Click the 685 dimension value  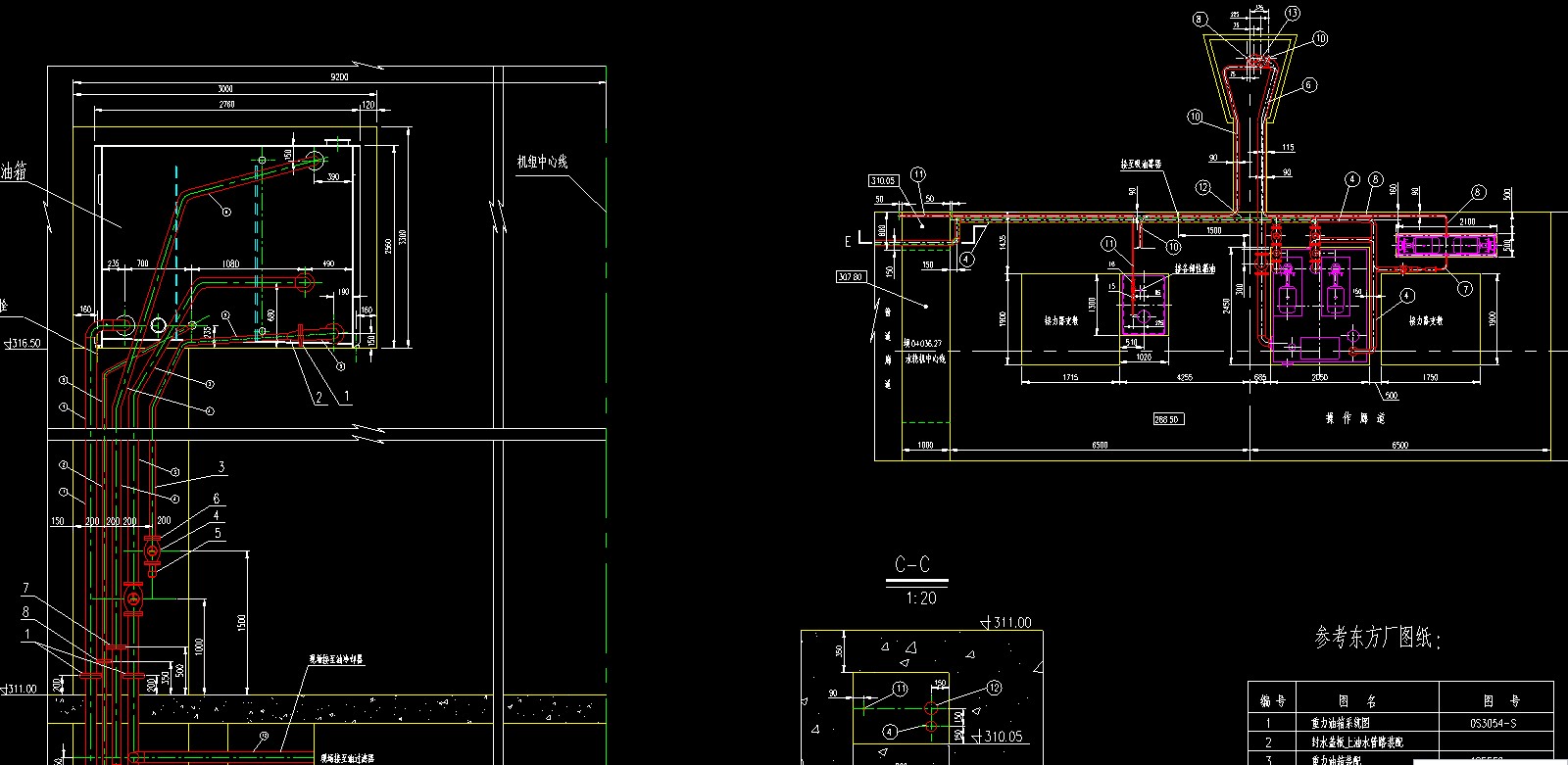(x=1260, y=377)
